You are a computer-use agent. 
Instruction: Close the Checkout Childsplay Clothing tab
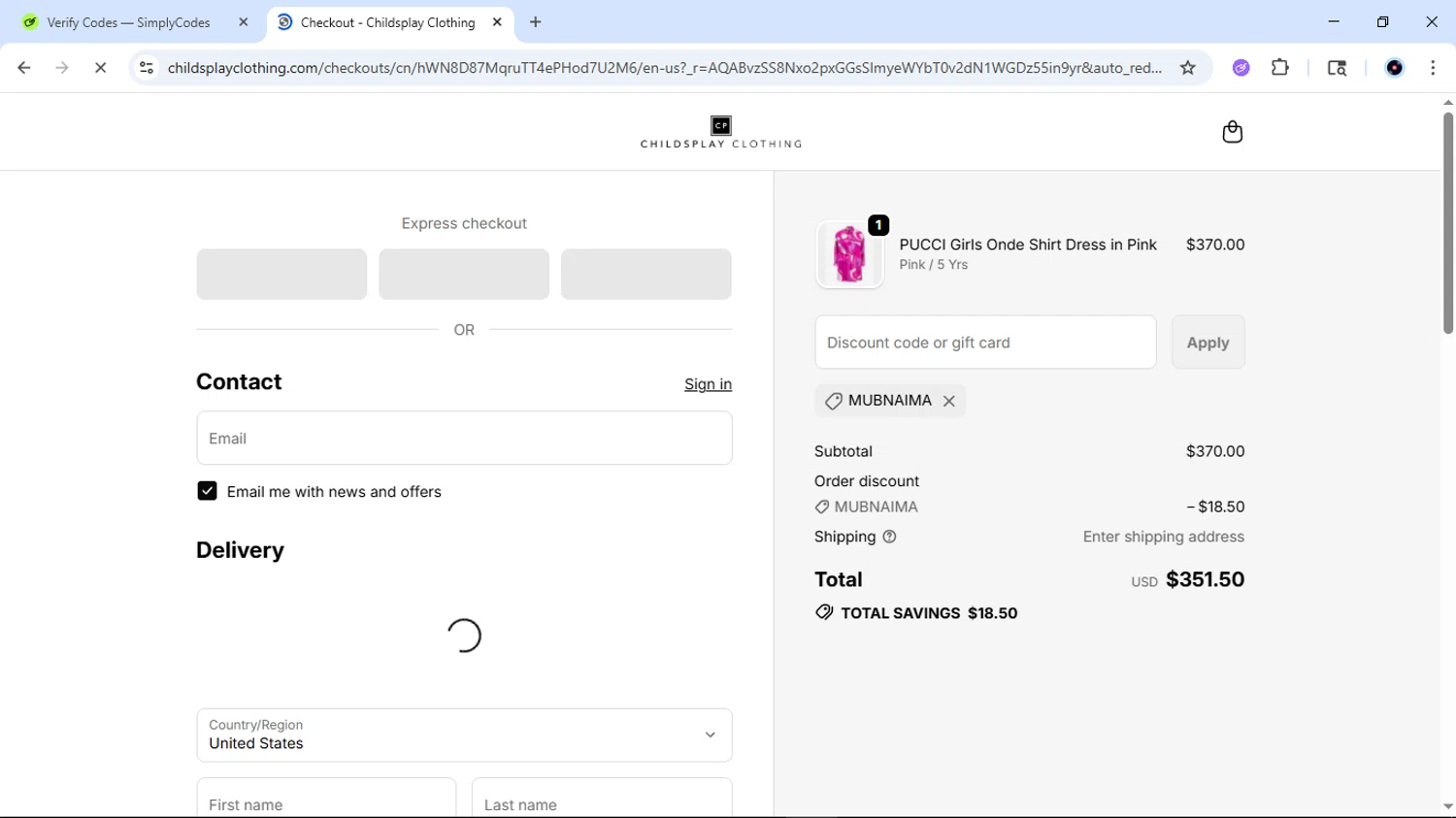click(497, 22)
